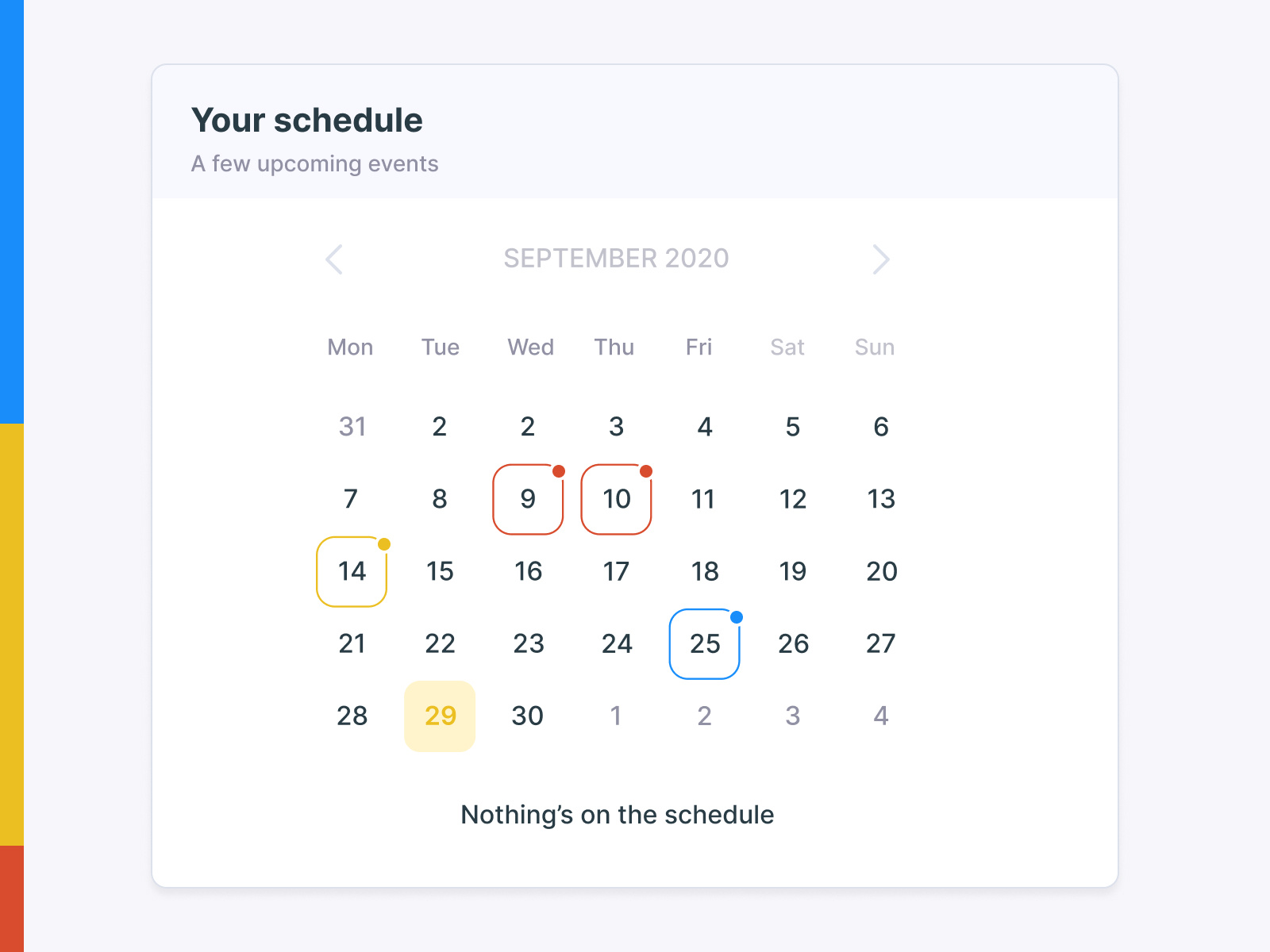Click the greyed-out date 31 from August
1270x952 pixels.
352,426
